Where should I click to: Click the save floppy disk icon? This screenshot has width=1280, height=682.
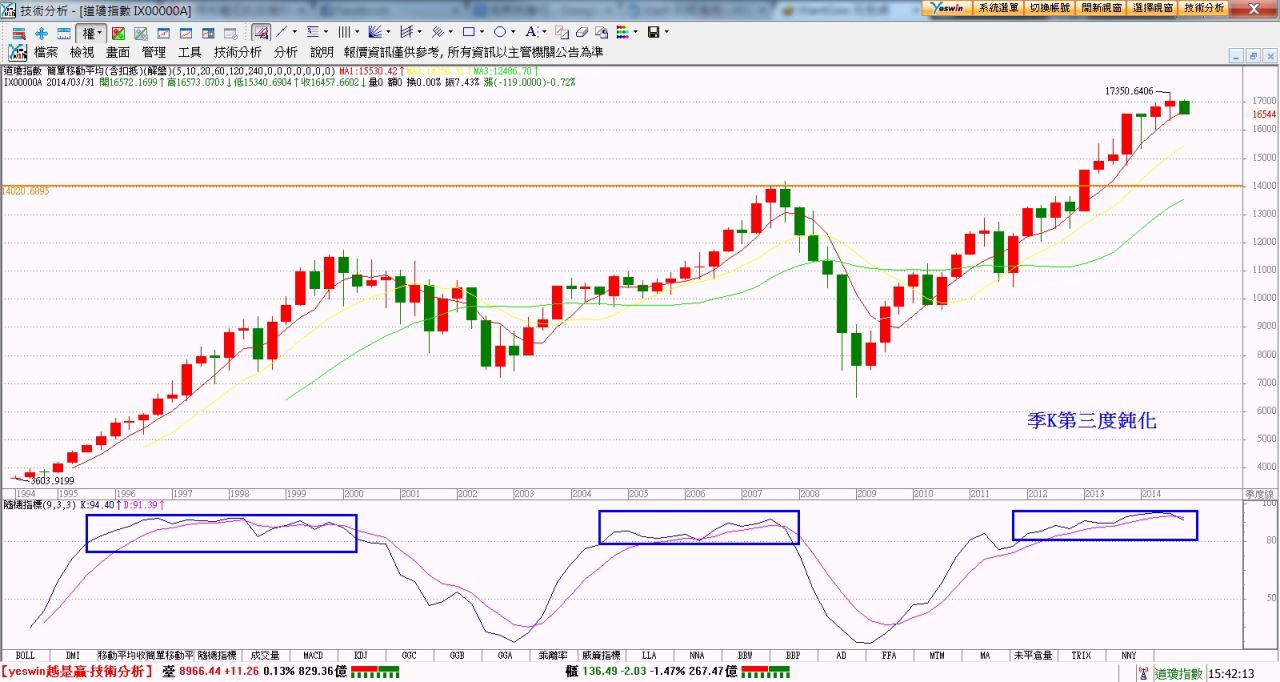pos(653,33)
